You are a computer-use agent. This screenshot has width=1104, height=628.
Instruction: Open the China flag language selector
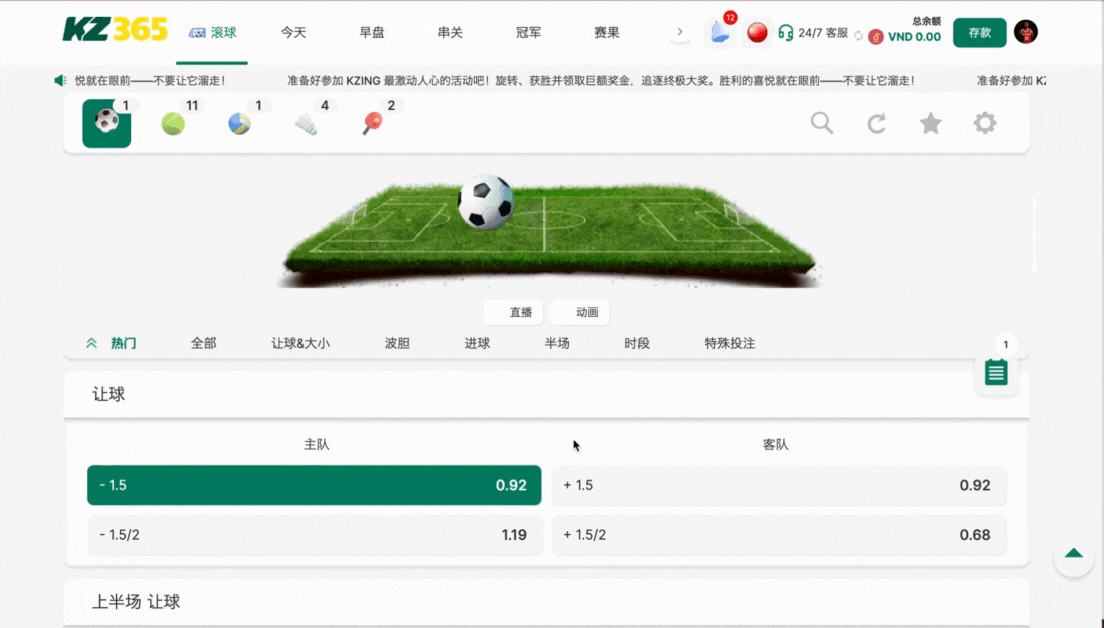[x=757, y=33]
